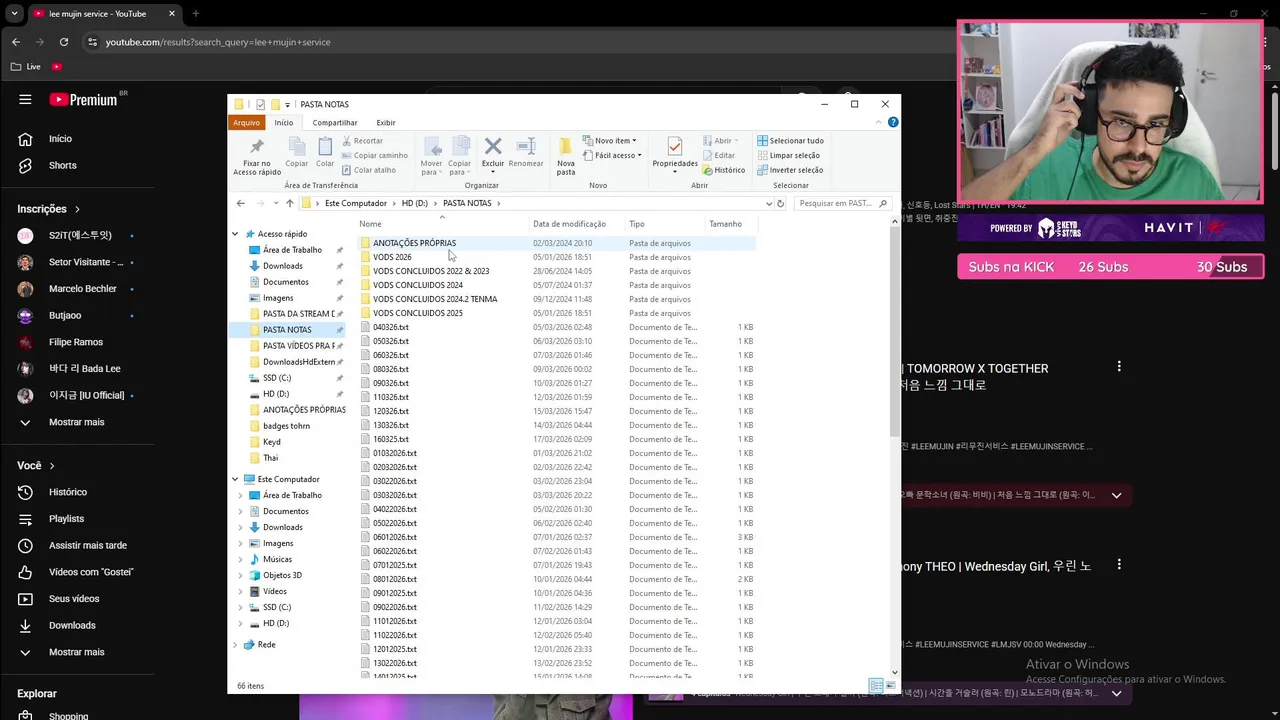Sort by Data de modificação column header
Viewport: 1280px width, 720px height.
(569, 224)
